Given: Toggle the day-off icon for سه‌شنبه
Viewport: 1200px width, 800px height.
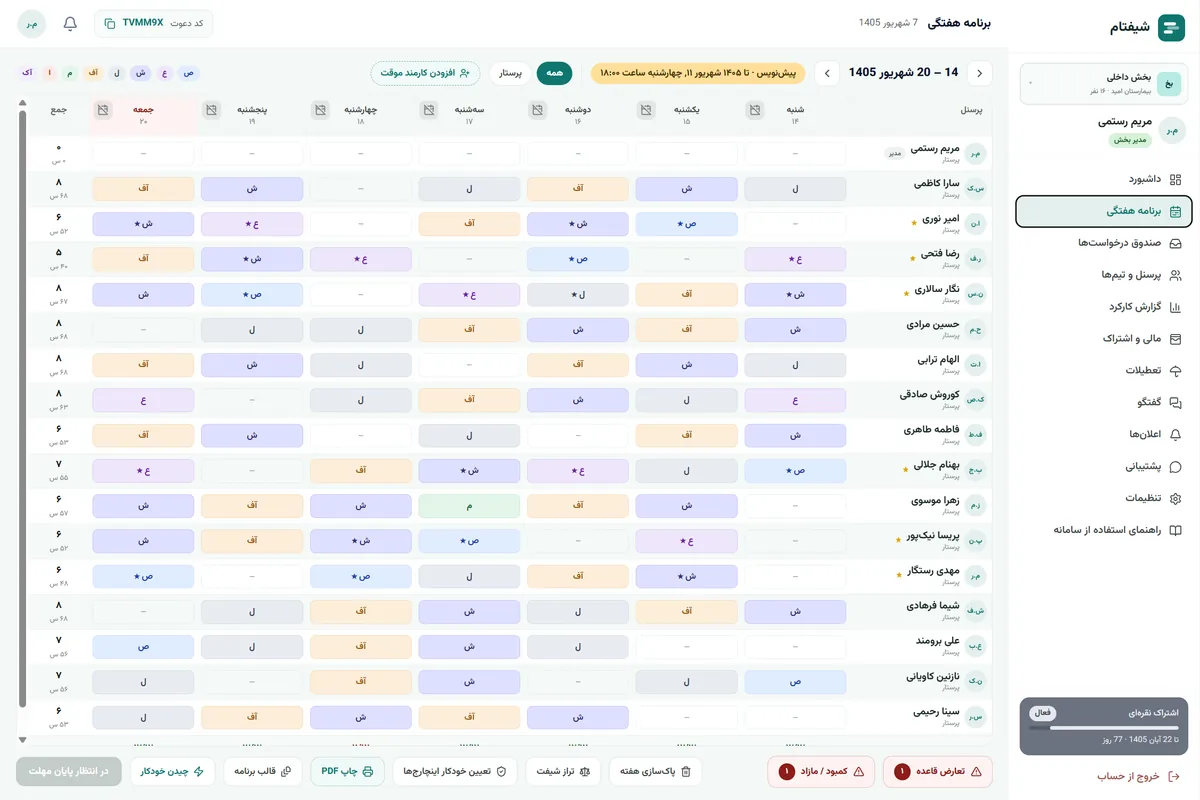Looking at the screenshot, I should [x=428, y=110].
